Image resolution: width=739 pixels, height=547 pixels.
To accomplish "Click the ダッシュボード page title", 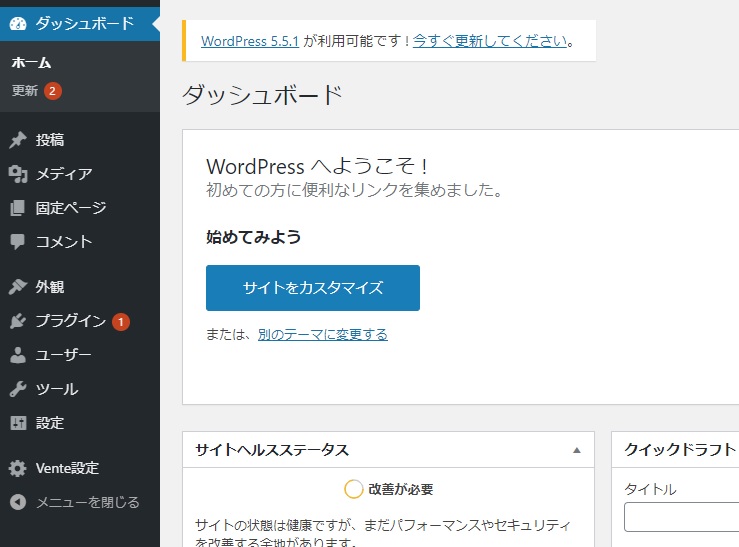I will click(262, 95).
